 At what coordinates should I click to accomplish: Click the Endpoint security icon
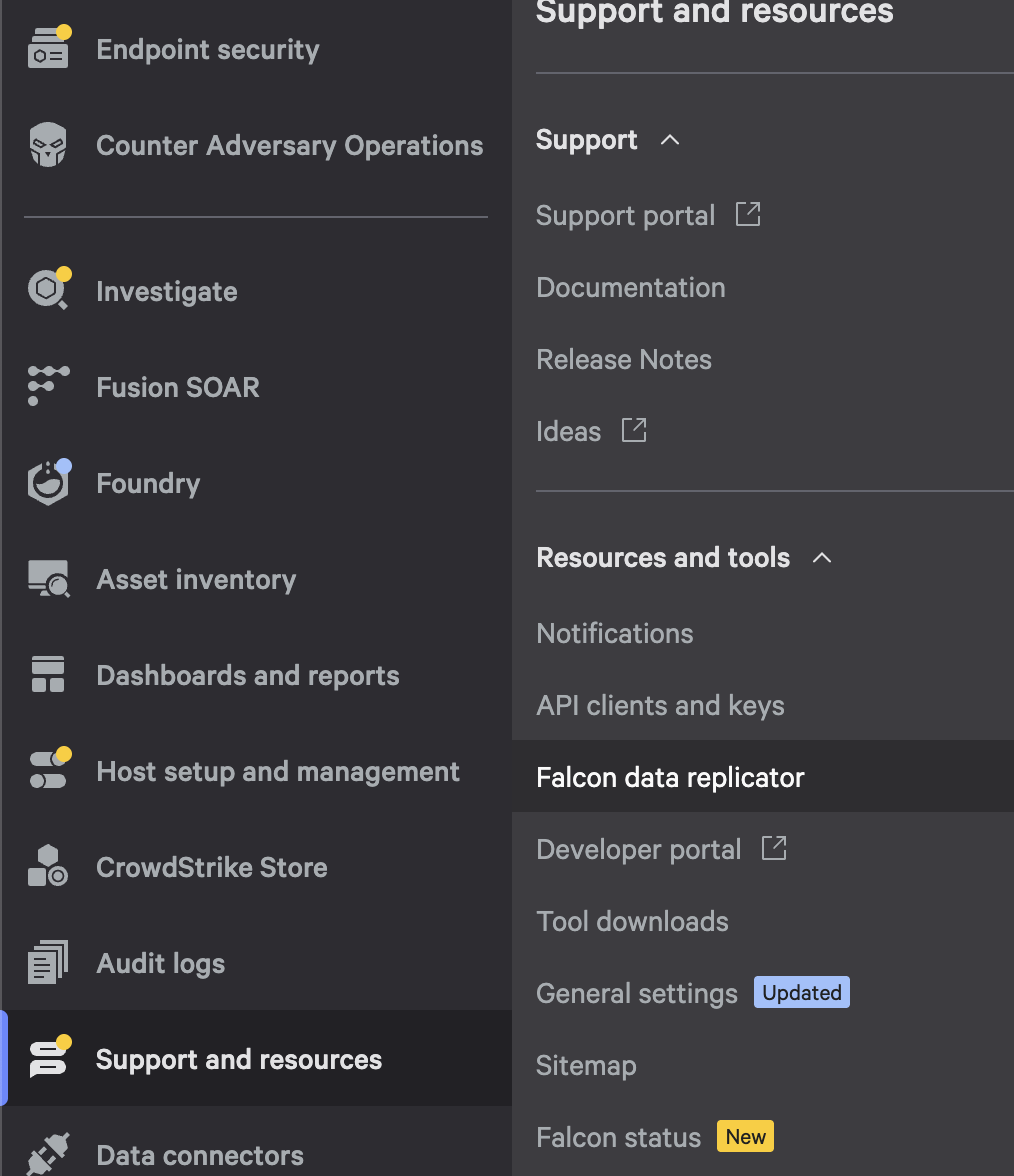click(x=48, y=51)
